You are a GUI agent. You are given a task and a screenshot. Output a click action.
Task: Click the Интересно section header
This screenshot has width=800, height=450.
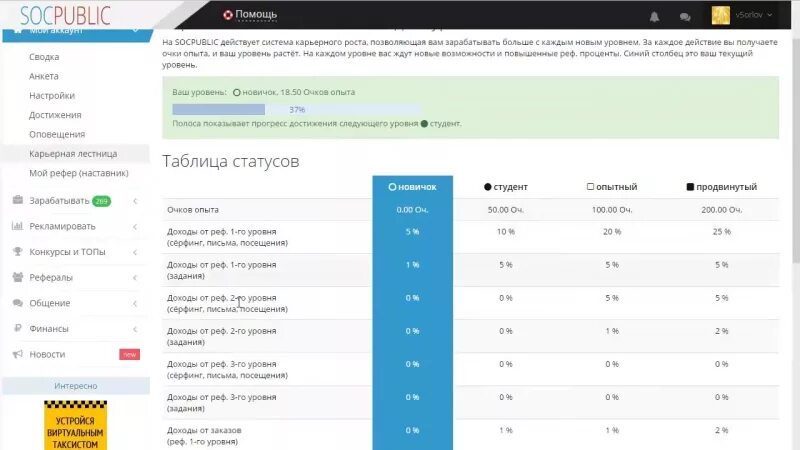point(76,386)
